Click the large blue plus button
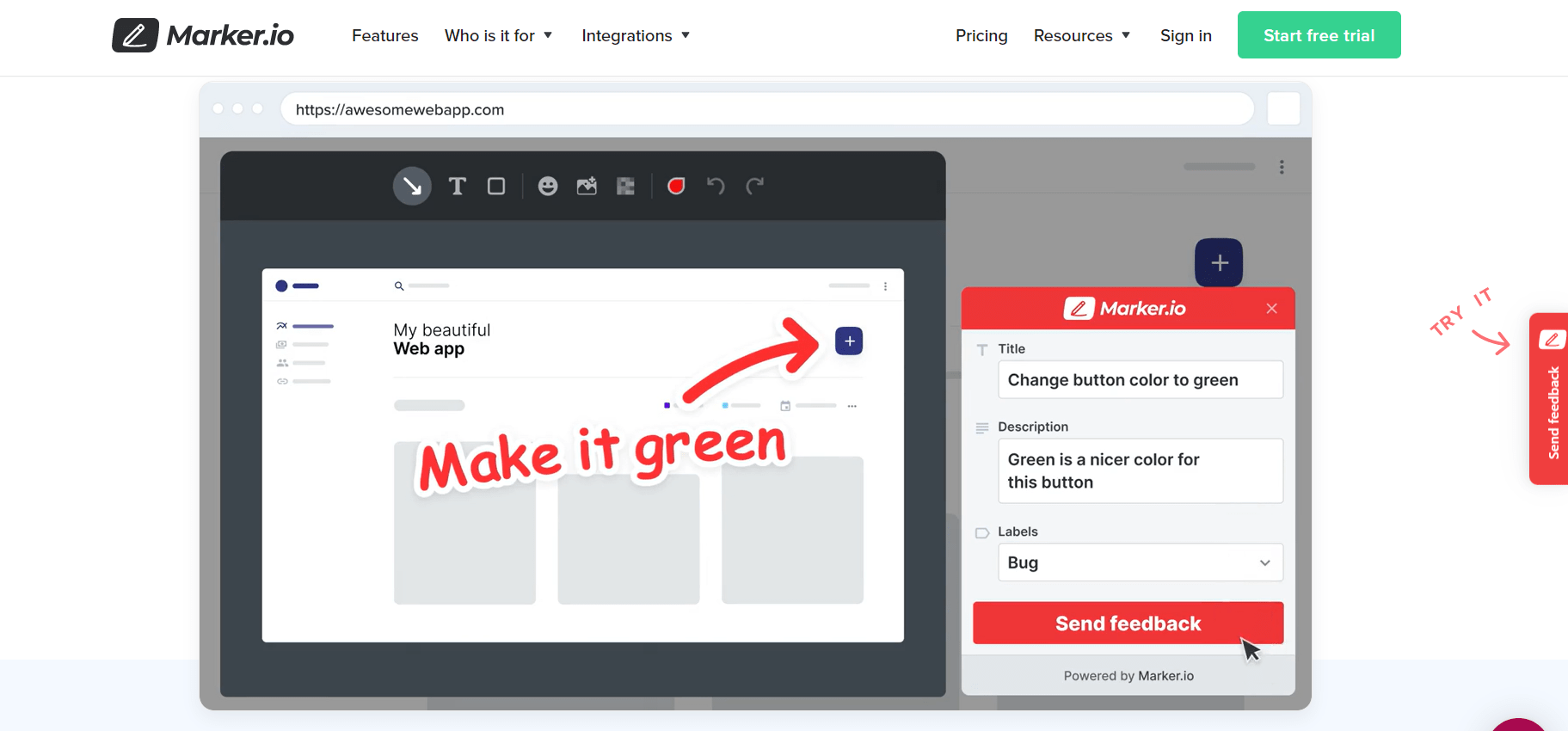This screenshot has width=1568, height=731. point(1219,262)
